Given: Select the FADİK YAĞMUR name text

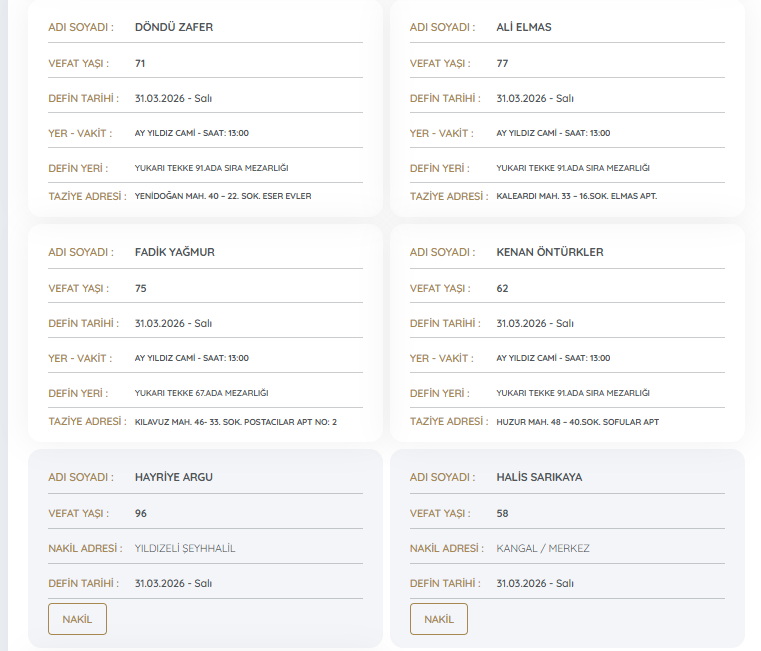Looking at the screenshot, I should tap(174, 252).
